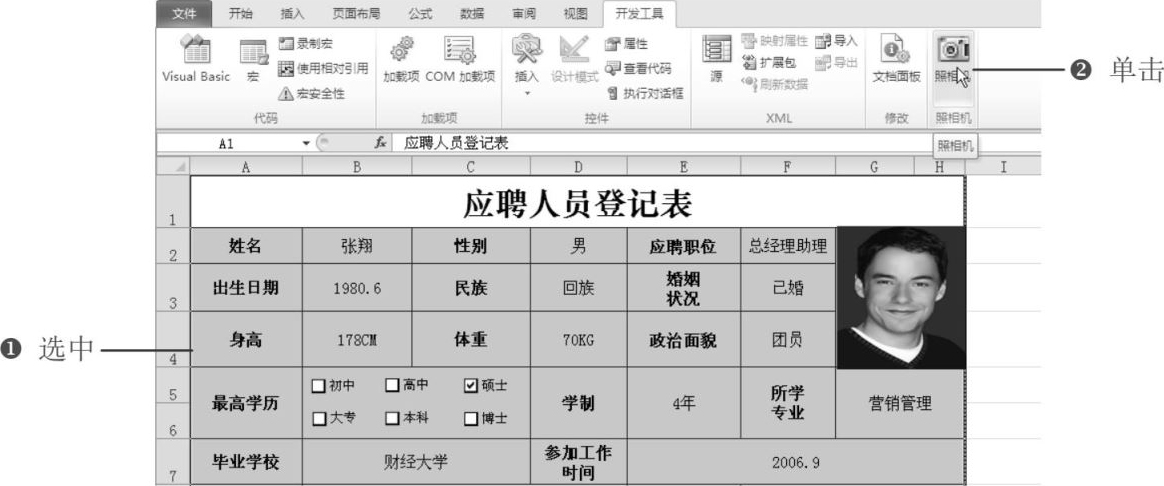The image size is (1164, 486).
Task: Switch to the 页面布局 tab
Action: tap(356, 13)
